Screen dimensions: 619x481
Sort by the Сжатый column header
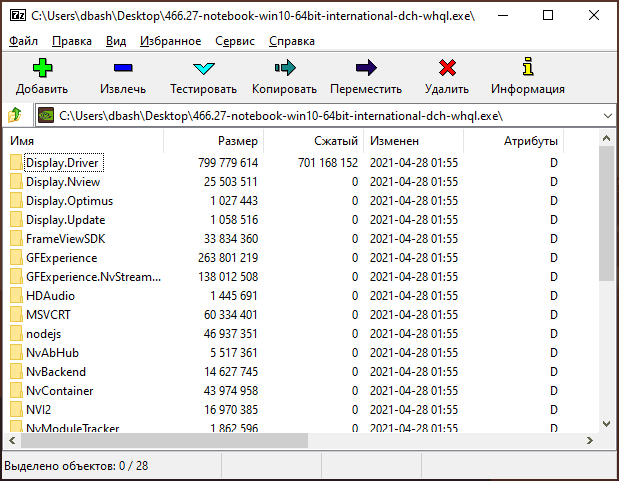313,141
